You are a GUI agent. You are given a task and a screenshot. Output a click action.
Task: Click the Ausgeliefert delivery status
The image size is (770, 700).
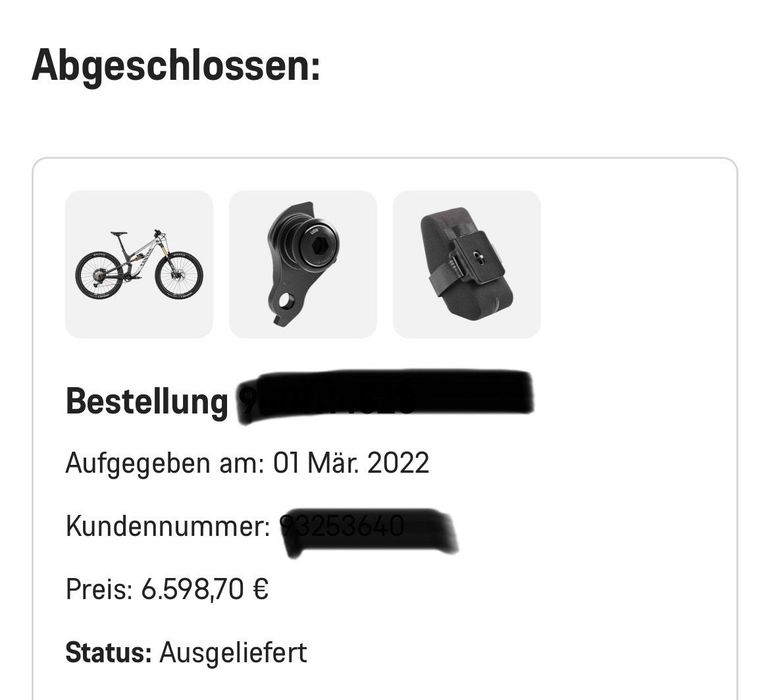click(x=233, y=653)
